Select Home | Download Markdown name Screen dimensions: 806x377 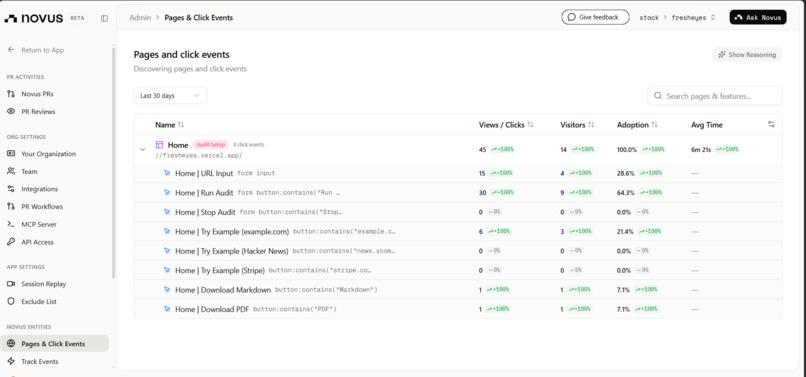pos(223,290)
